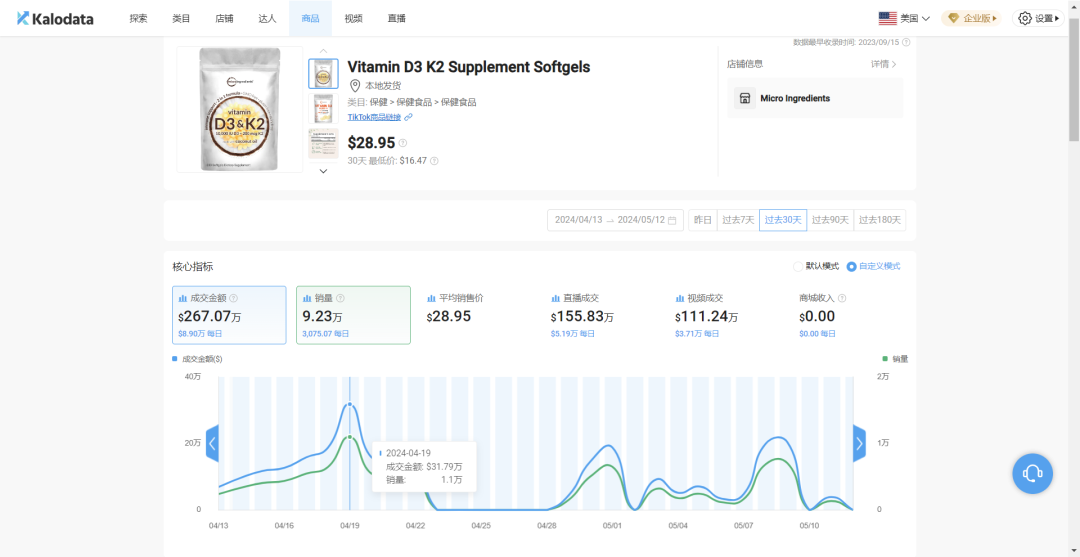Open the customer support headset button
This screenshot has width=1080, height=557.
click(1032, 474)
